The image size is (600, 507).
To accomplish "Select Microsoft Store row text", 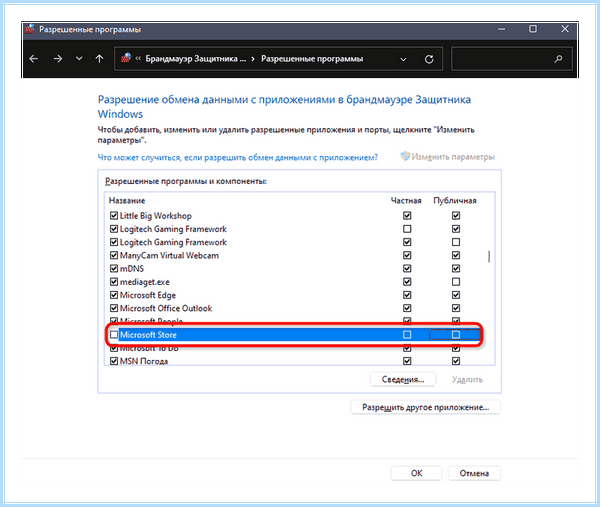I will point(148,335).
